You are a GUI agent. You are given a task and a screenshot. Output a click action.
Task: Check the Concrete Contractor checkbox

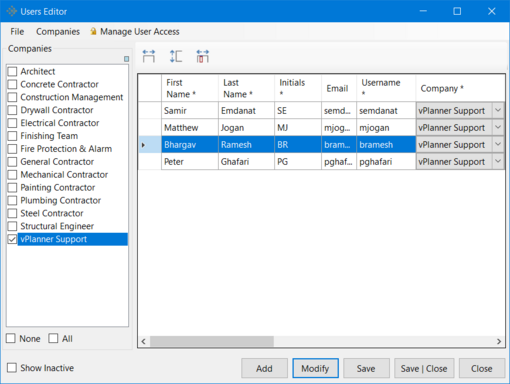pyautogui.click(x=12, y=84)
